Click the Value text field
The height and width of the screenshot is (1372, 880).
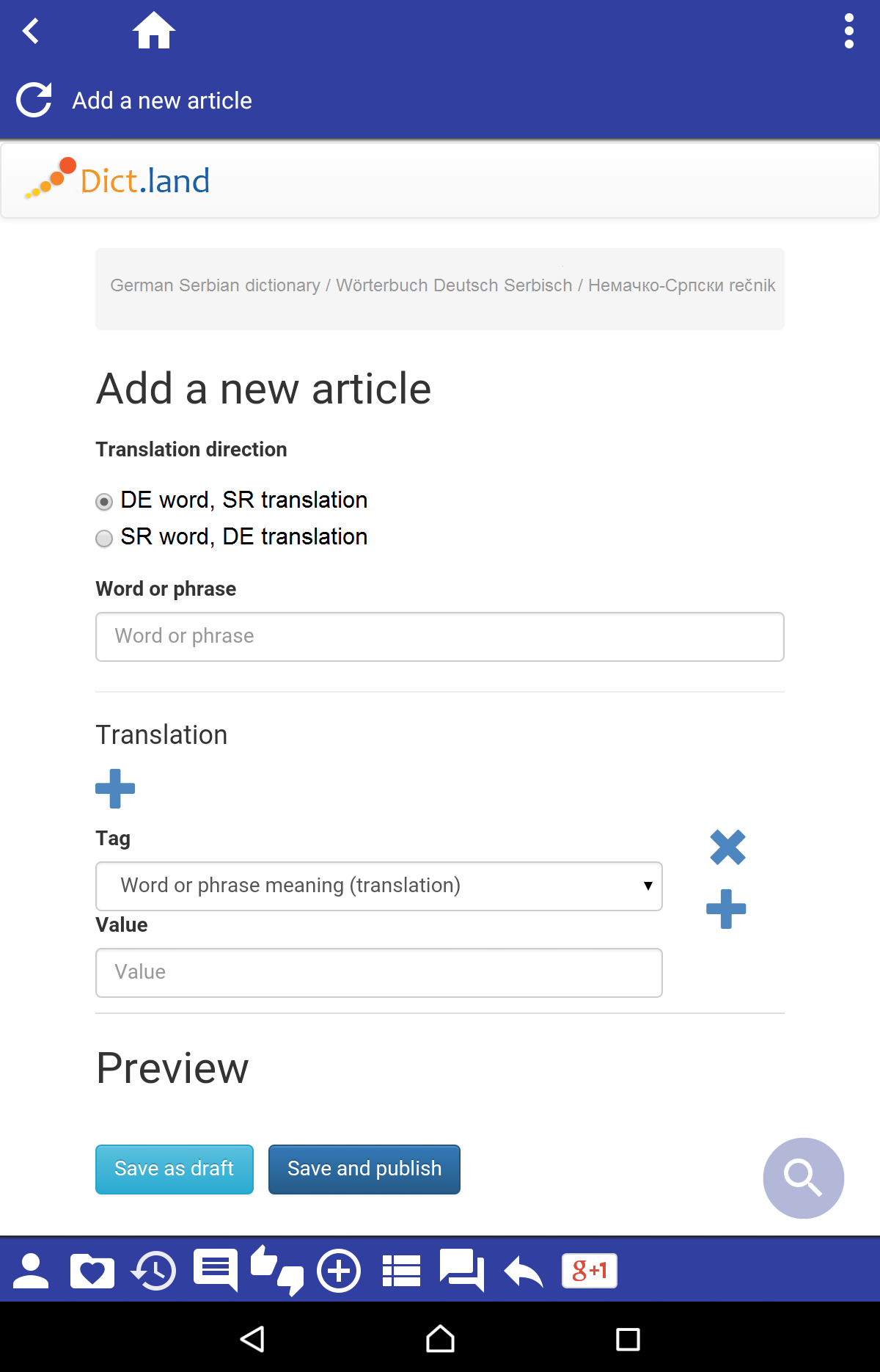[379, 973]
